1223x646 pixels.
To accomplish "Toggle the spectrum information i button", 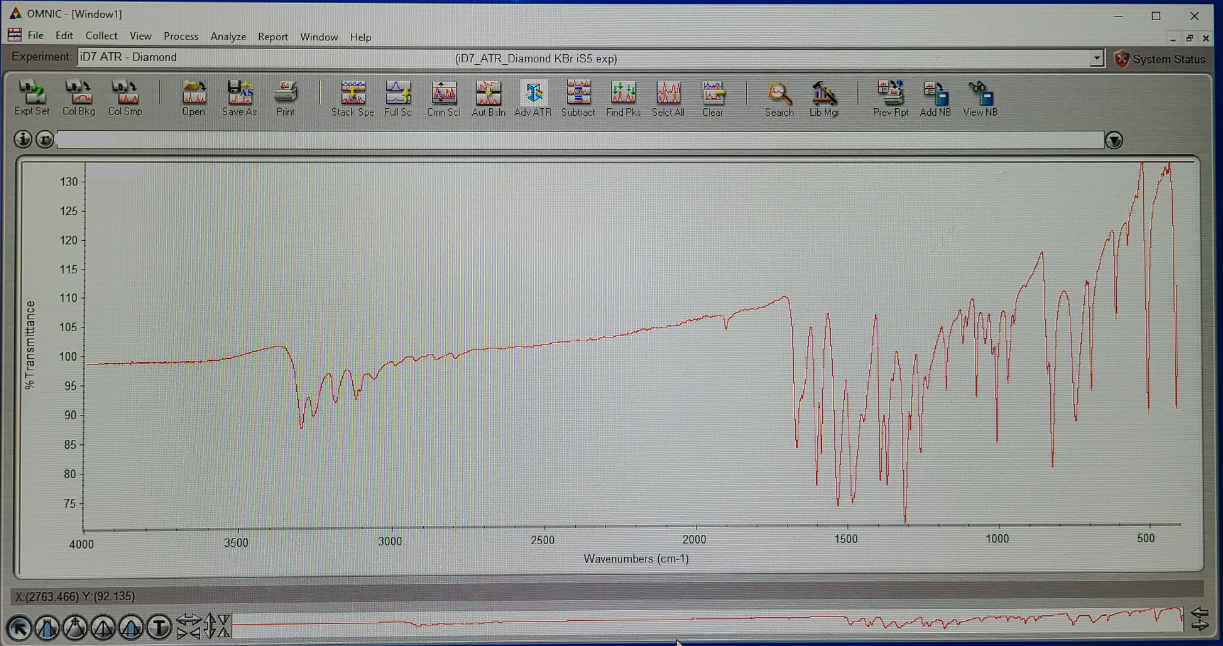I will click(23, 140).
